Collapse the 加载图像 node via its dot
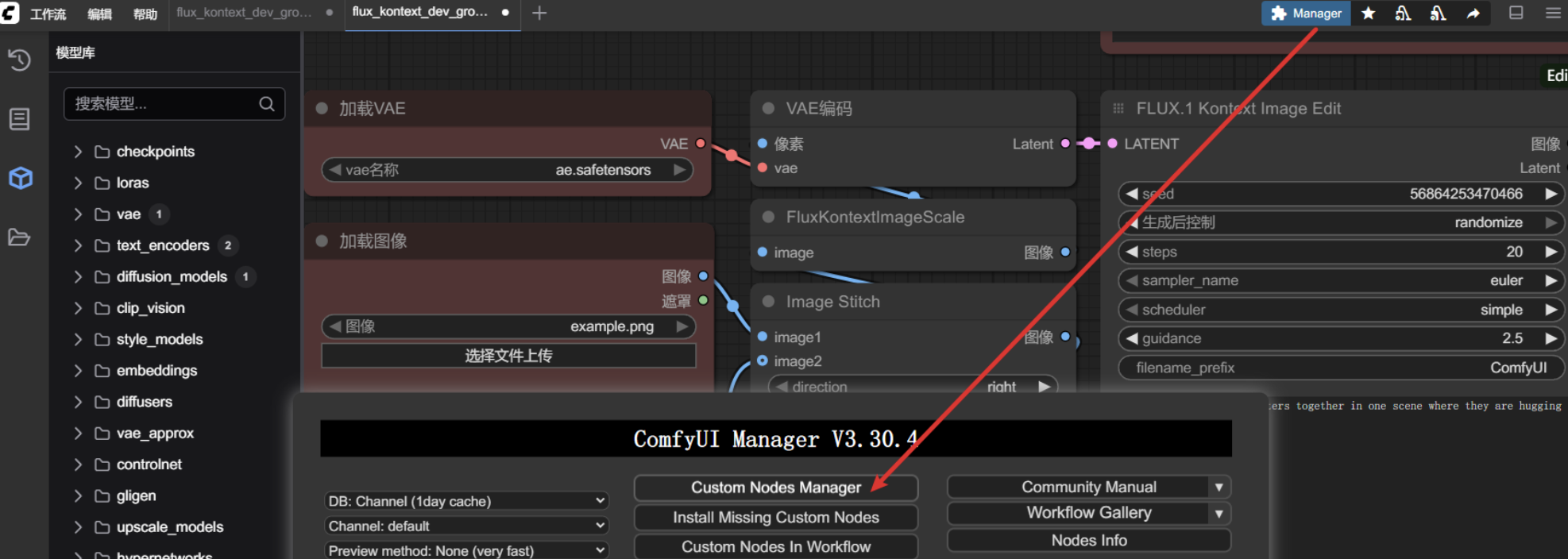The height and width of the screenshot is (559, 1568). [322, 241]
